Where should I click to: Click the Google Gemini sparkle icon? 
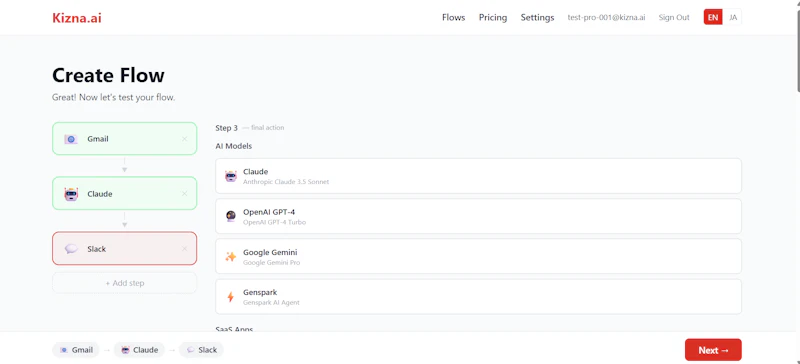click(x=231, y=257)
